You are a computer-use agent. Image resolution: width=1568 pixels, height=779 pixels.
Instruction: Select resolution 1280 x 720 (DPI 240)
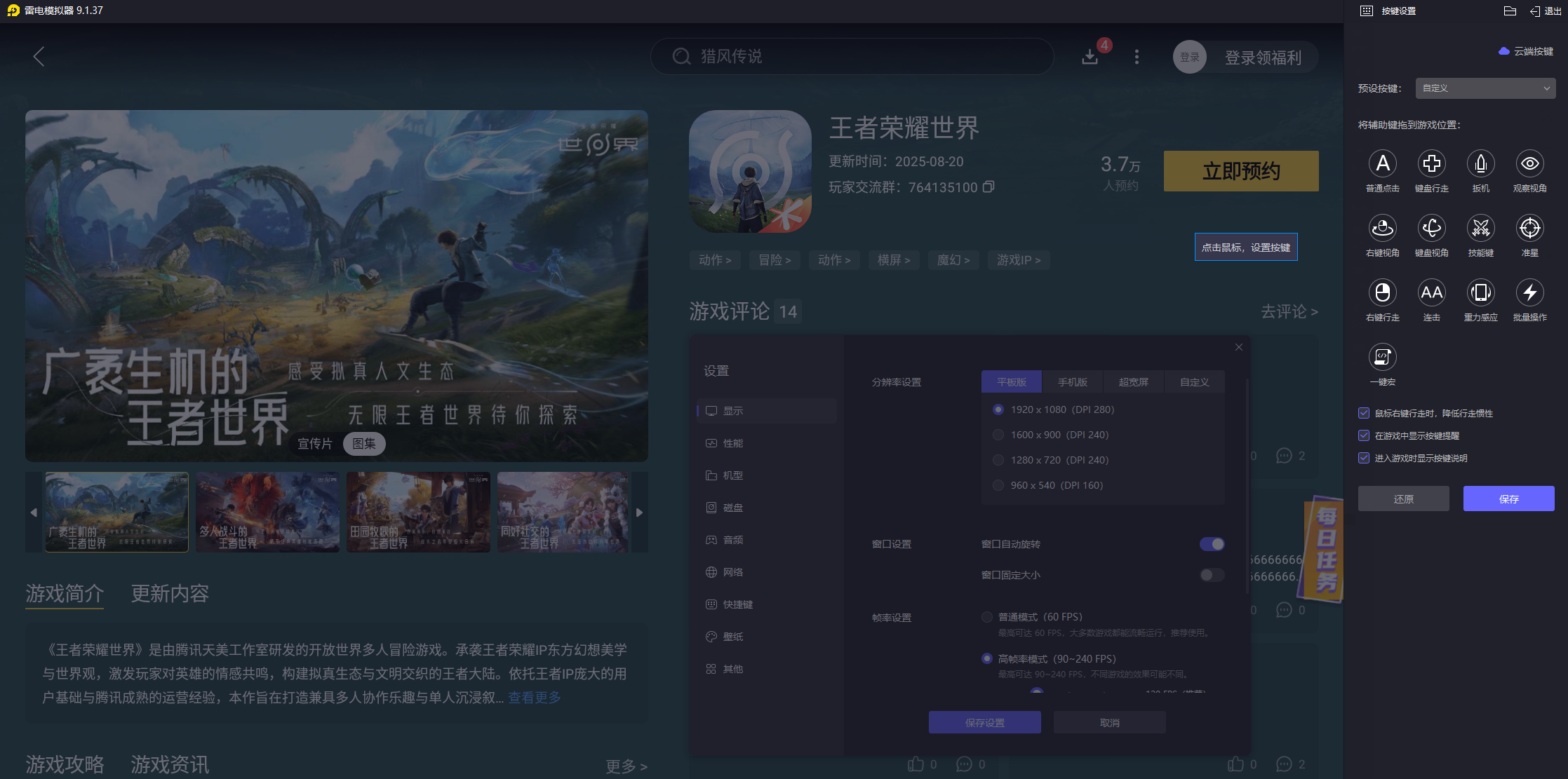[998, 460]
